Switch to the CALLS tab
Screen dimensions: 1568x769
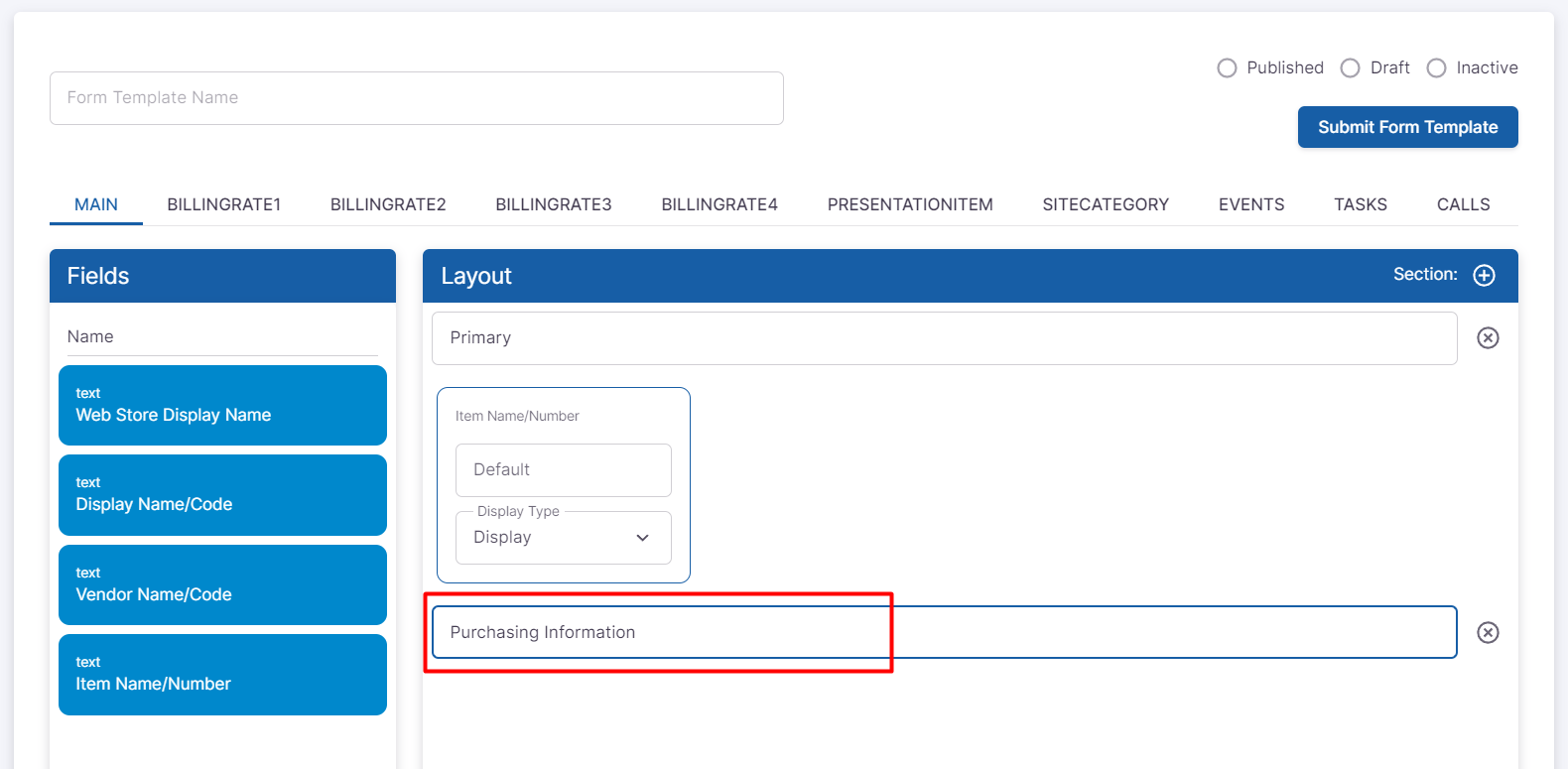pyautogui.click(x=1463, y=204)
